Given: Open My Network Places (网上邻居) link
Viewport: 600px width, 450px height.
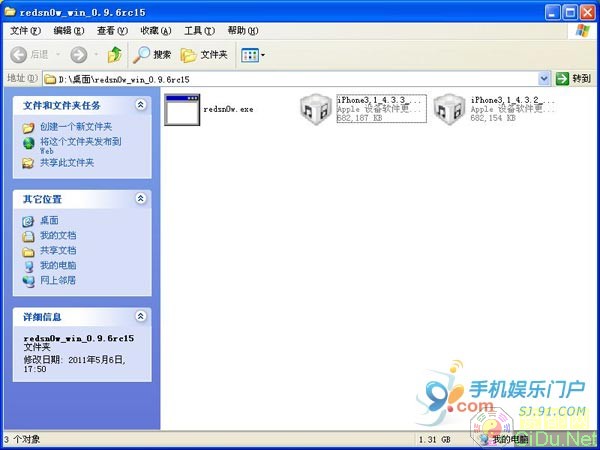Looking at the screenshot, I should click(x=57, y=280).
